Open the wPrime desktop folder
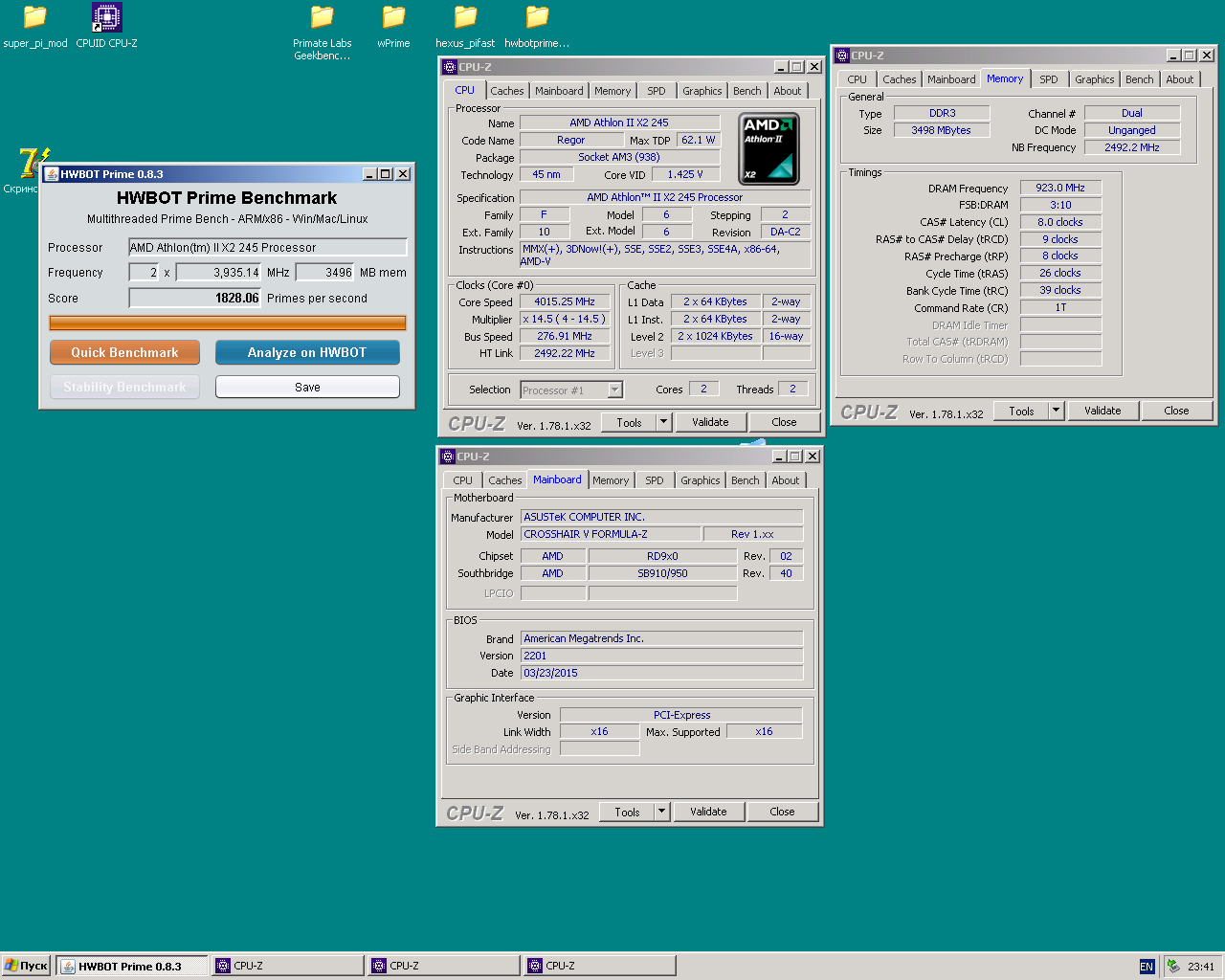This screenshot has height=980, width=1225. 393,26
